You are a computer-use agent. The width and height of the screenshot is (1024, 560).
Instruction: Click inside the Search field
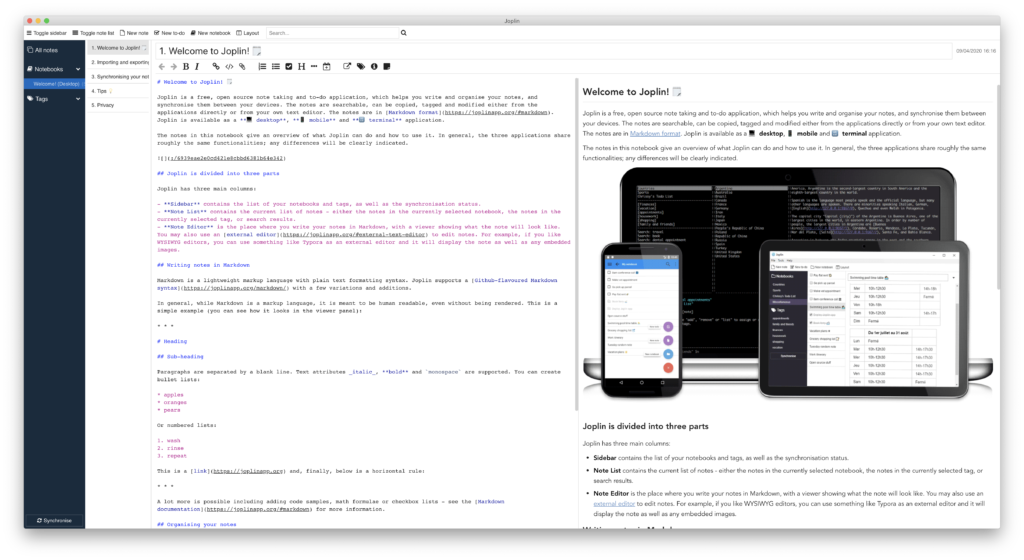pyautogui.click(x=330, y=33)
